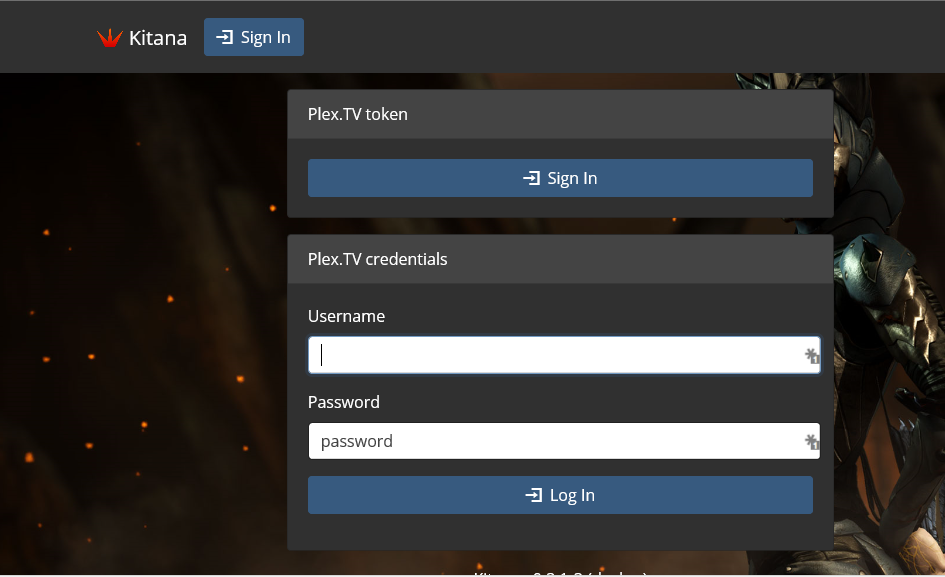Select the Plex.TV token panel header
945x577 pixels.
(x=560, y=114)
